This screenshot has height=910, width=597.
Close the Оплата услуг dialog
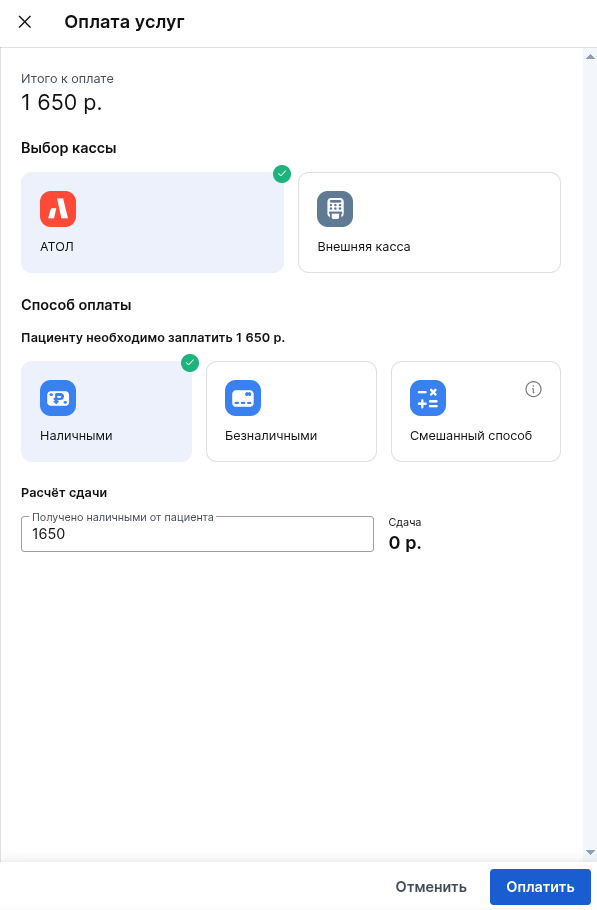point(25,22)
